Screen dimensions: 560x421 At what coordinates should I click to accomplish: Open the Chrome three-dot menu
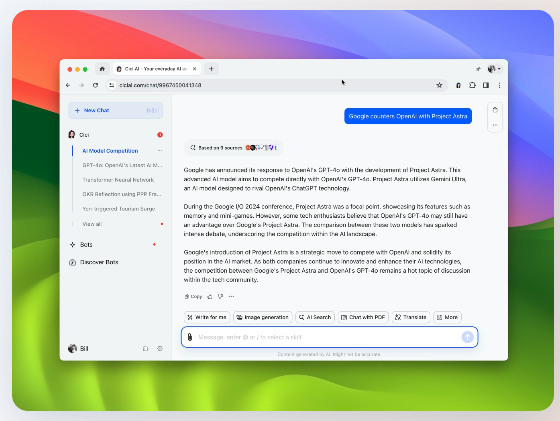pyautogui.click(x=499, y=85)
